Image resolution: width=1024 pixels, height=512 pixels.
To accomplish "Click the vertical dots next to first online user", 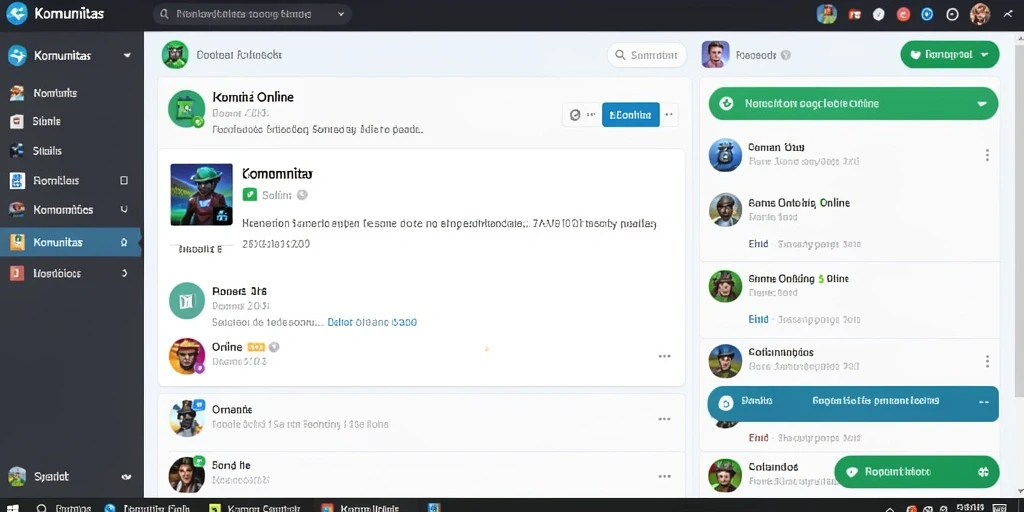I will [987, 155].
